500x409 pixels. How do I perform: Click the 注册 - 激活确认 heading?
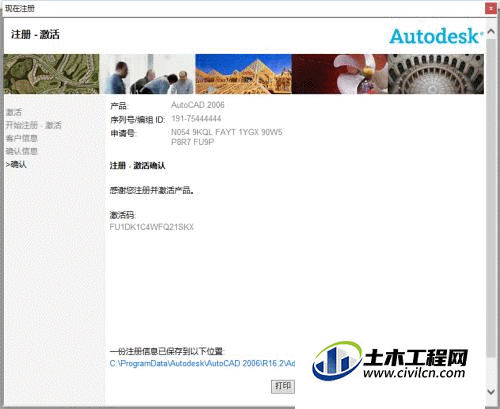[x=137, y=166]
